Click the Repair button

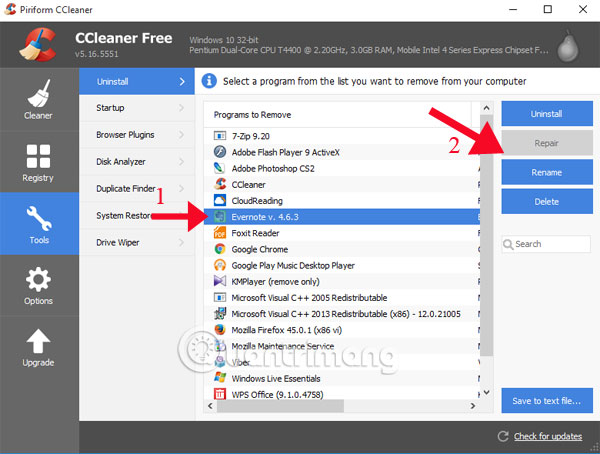pyautogui.click(x=547, y=143)
